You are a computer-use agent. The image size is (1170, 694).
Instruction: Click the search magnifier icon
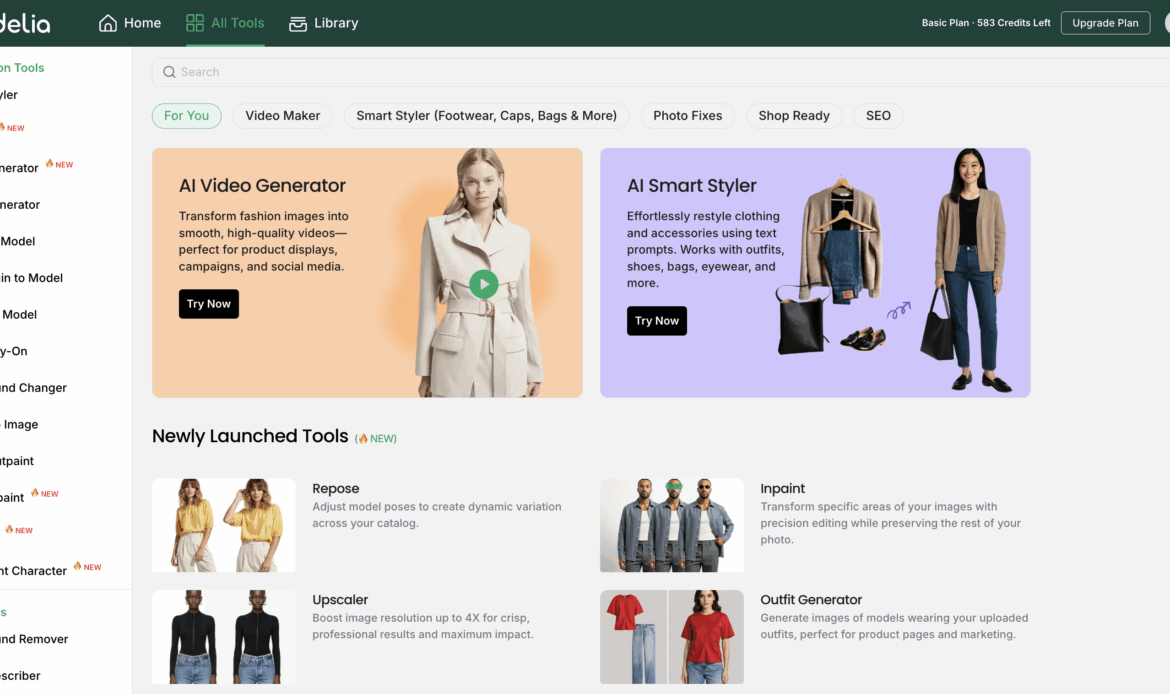tap(169, 72)
